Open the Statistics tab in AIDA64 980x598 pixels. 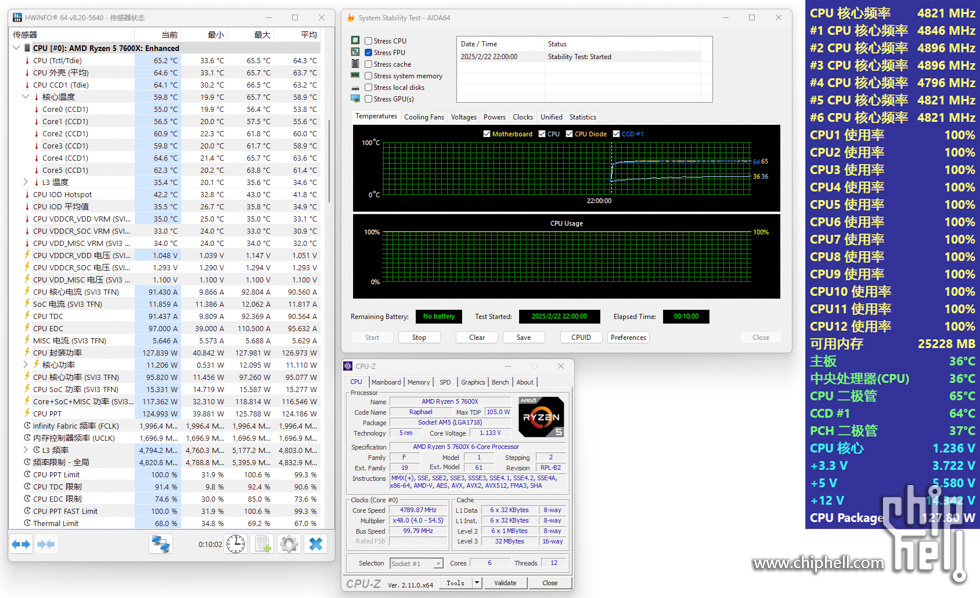[582, 117]
